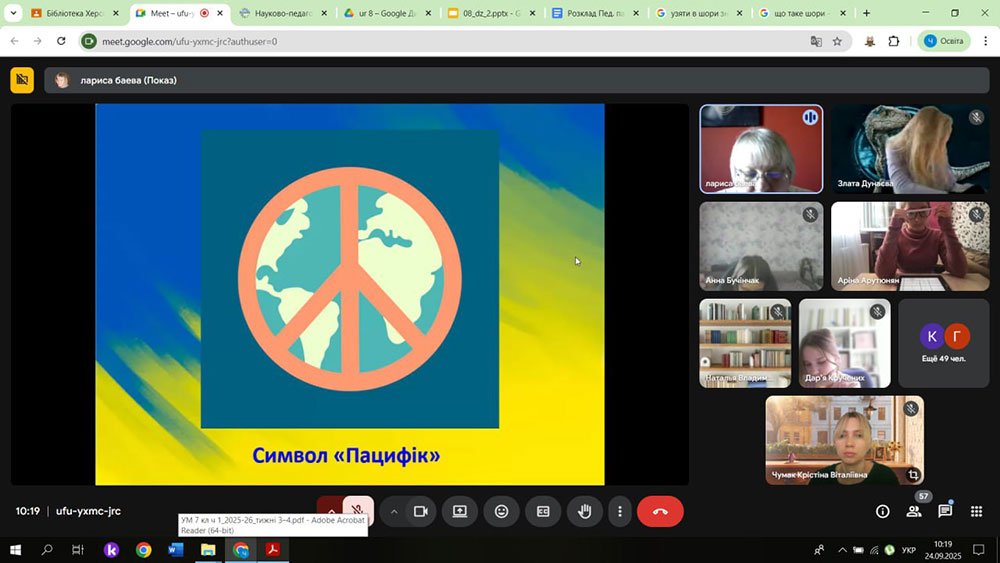Select Злата Дунаєва video tile
The height and width of the screenshot is (563, 1000).
tap(910, 149)
